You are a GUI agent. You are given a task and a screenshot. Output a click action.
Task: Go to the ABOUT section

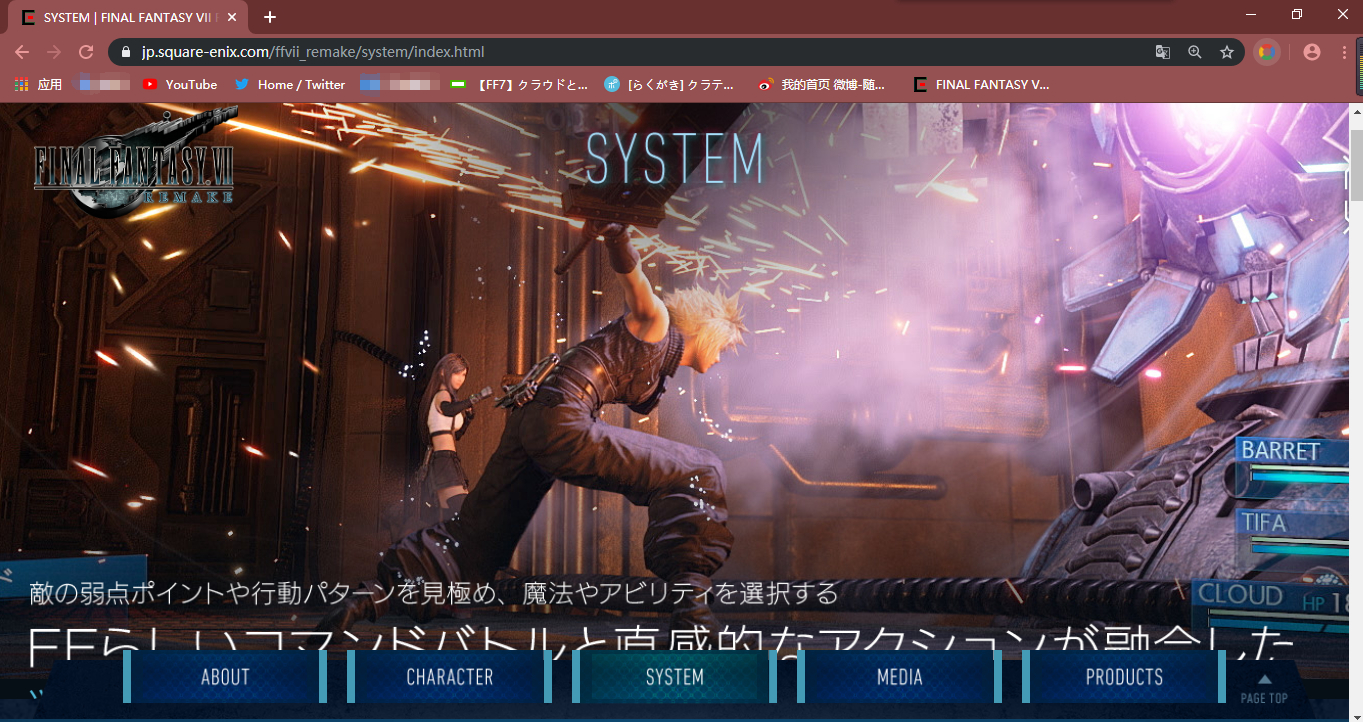click(x=225, y=677)
